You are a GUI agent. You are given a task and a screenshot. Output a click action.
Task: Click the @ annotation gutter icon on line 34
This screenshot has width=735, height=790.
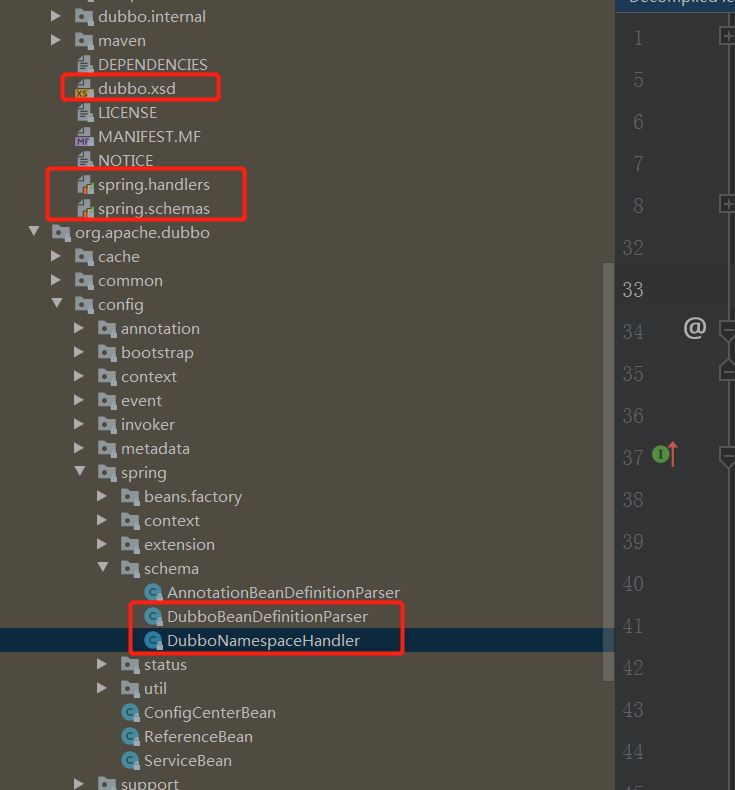695,328
